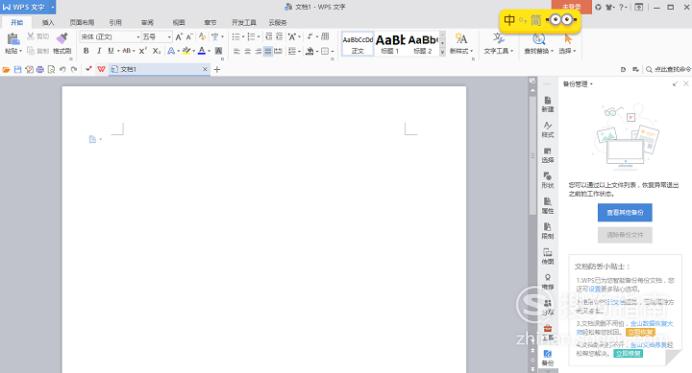Add a new document tab with plus
Screen dimensions: 692x373
217,69
